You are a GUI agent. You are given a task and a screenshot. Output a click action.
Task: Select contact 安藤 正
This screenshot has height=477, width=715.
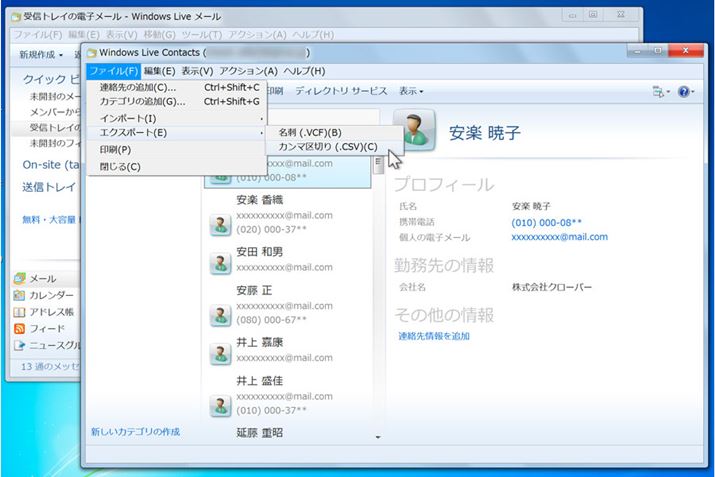(288, 305)
